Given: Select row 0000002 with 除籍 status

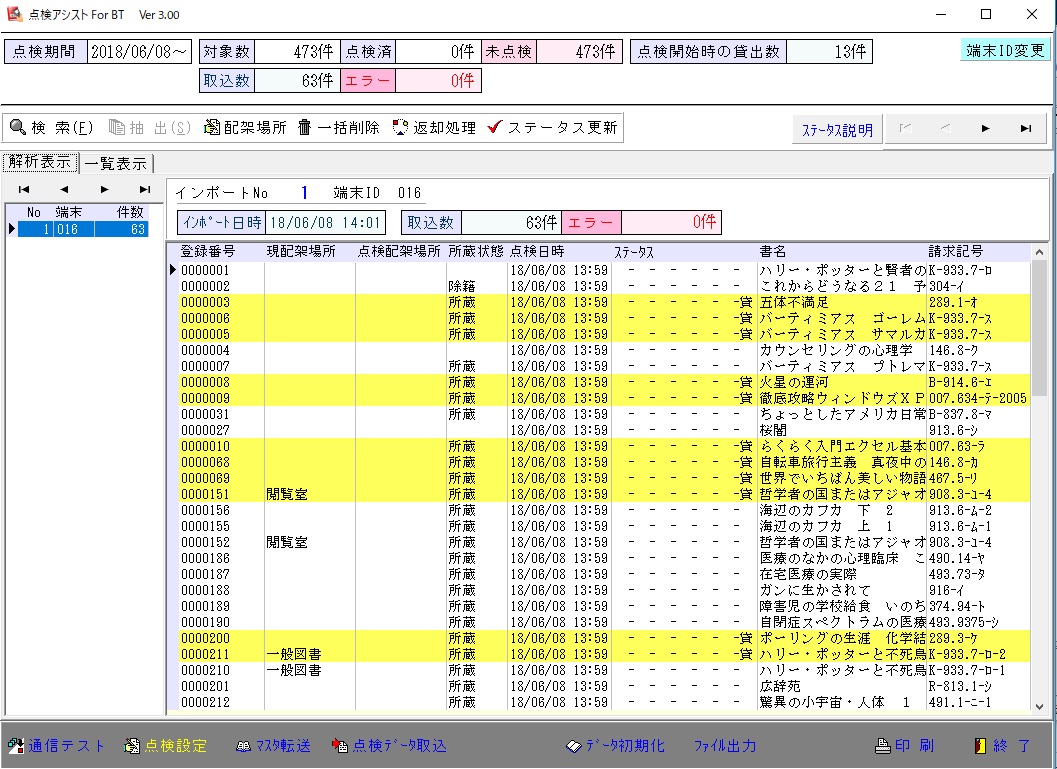Looking at the screenshot, I should pyautogui.click(x=604, y=286).
